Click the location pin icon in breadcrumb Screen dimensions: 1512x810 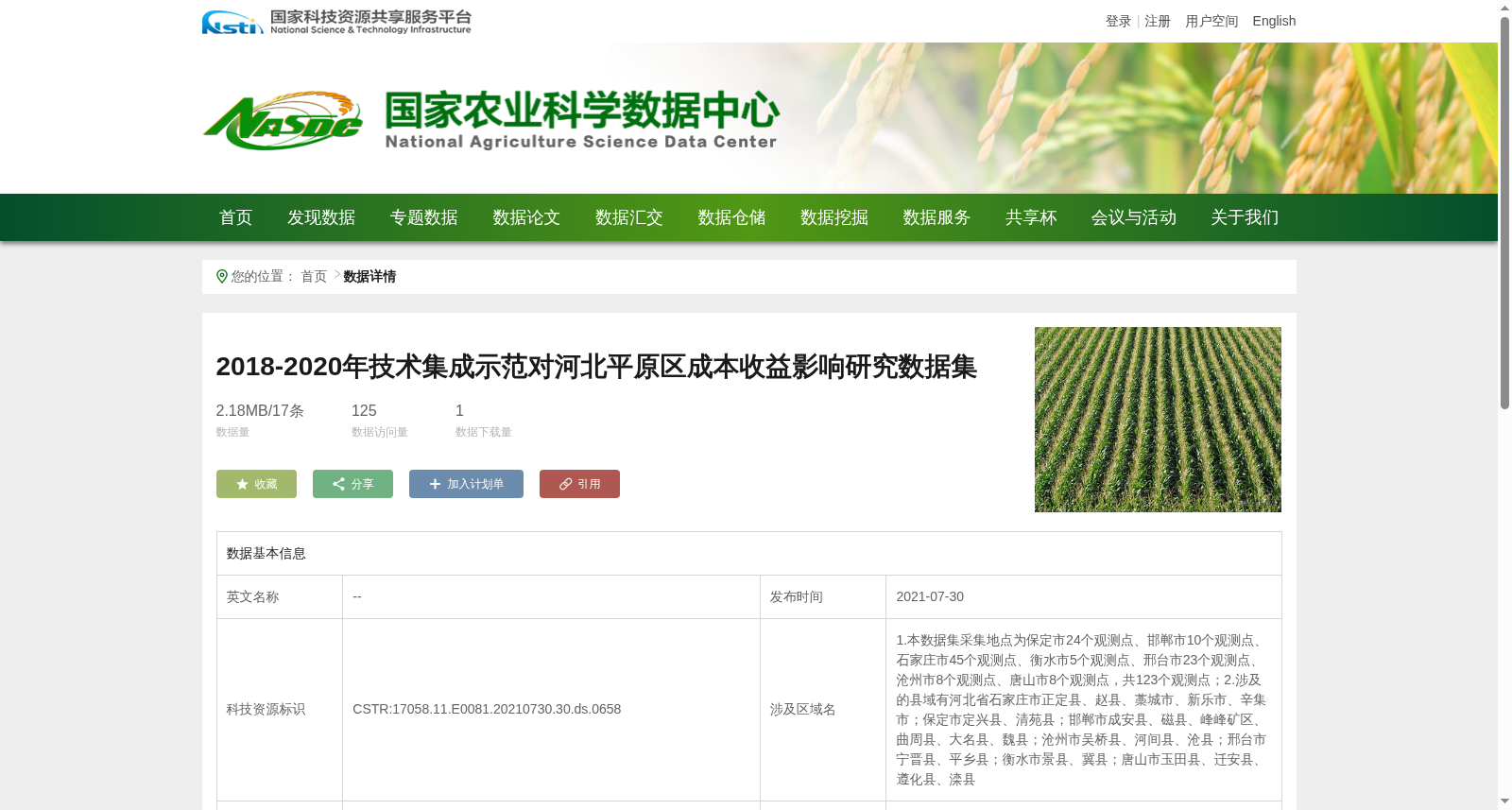[222, 276]
